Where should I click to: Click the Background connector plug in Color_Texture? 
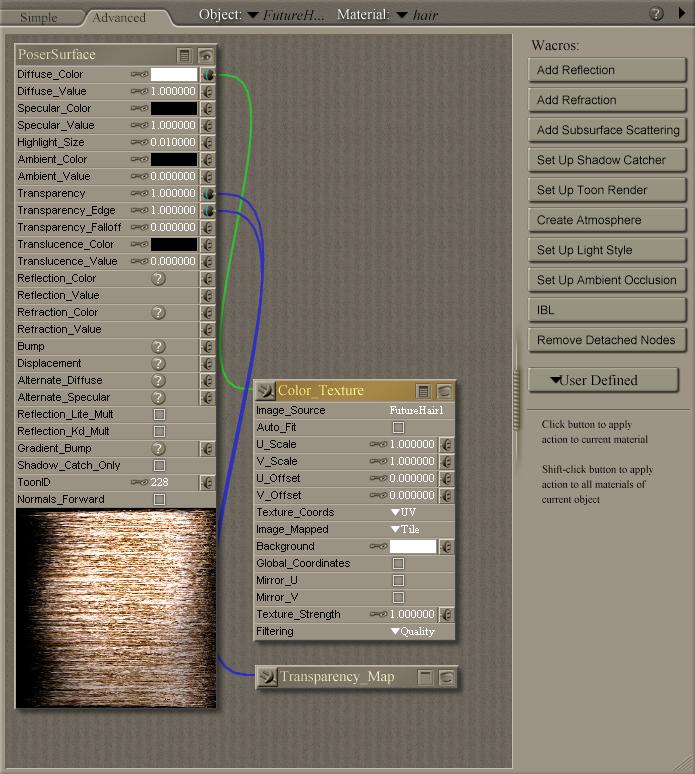coord(447,547)
